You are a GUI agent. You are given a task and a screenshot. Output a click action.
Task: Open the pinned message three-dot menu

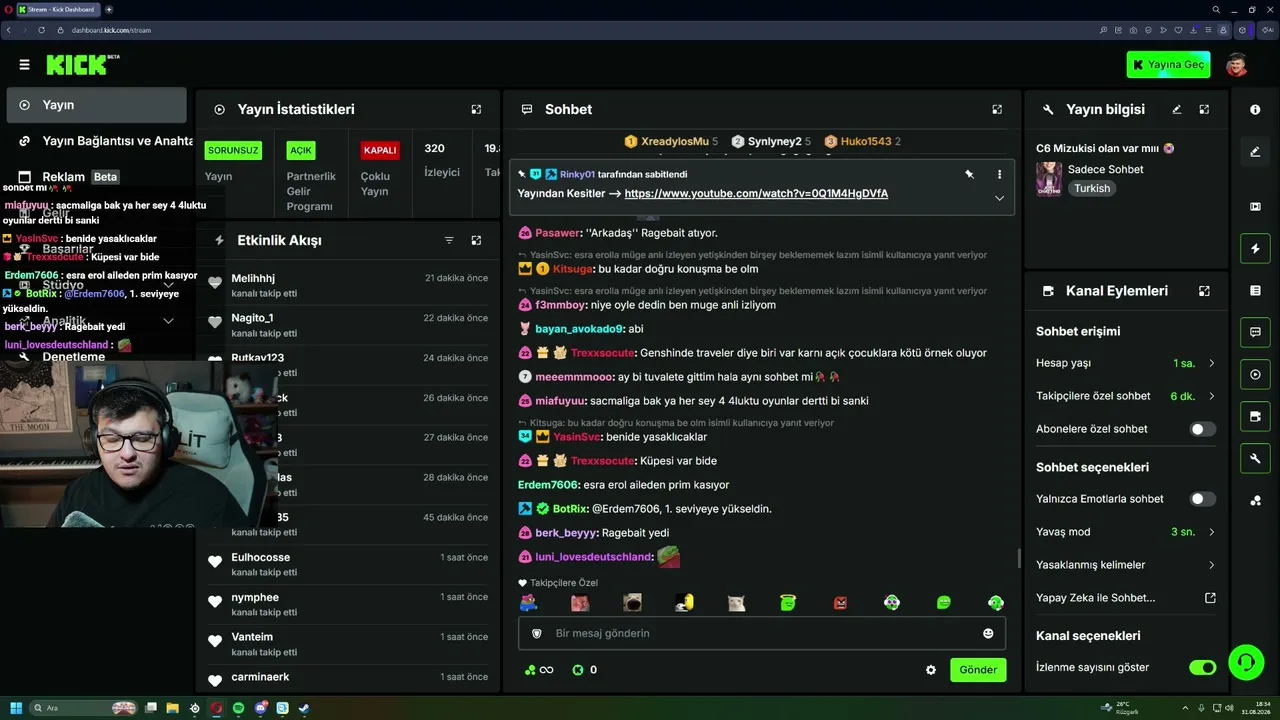click(999, 174)
